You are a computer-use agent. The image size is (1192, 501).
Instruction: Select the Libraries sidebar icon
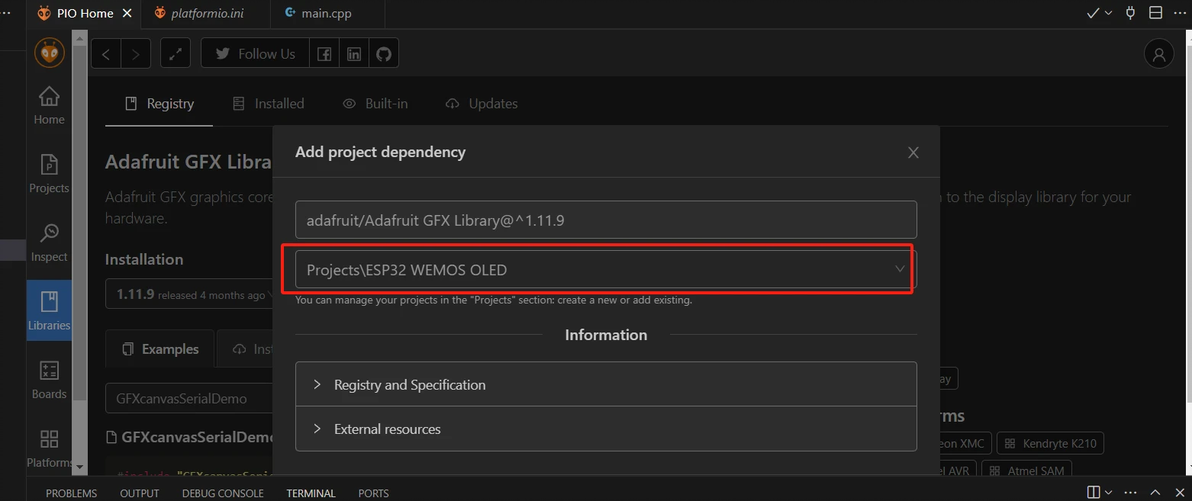point(49,311)
